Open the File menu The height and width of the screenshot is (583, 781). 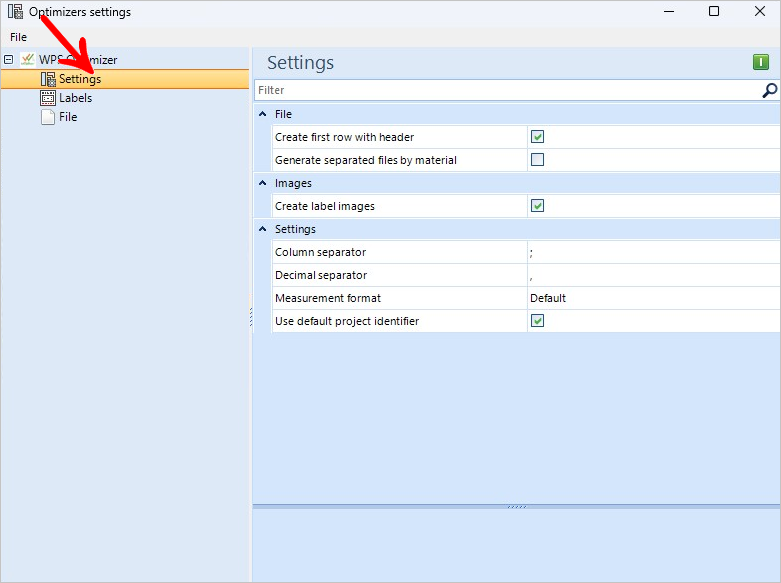(18, 37)
